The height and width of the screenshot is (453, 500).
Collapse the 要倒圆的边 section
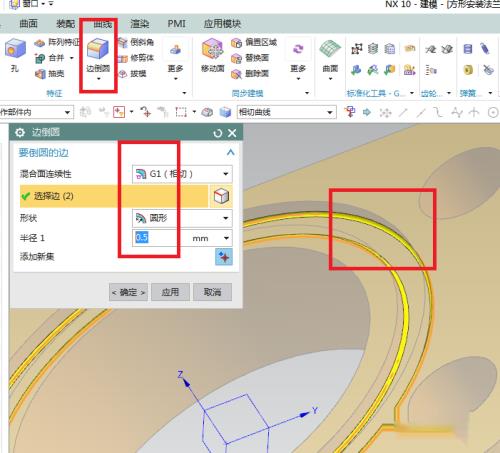pyautogui.click(x=230, y=152)
